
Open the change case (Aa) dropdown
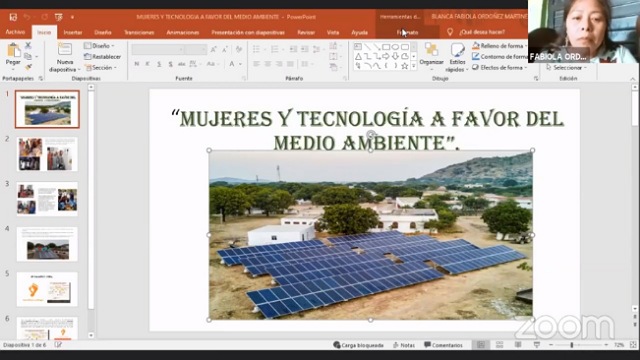click(212, 64)
